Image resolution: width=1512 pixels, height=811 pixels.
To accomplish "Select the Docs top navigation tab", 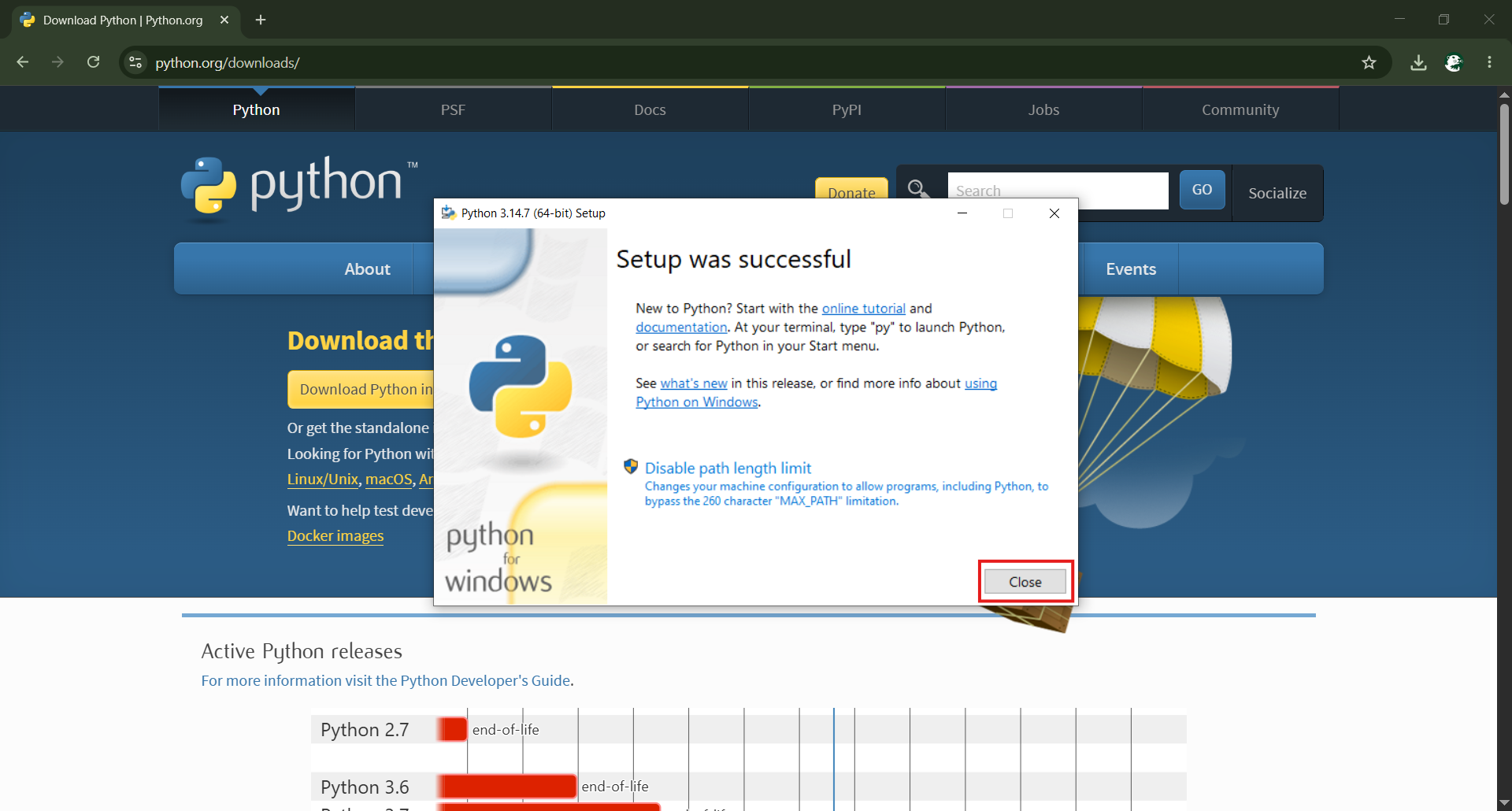I will click(650, 109).
